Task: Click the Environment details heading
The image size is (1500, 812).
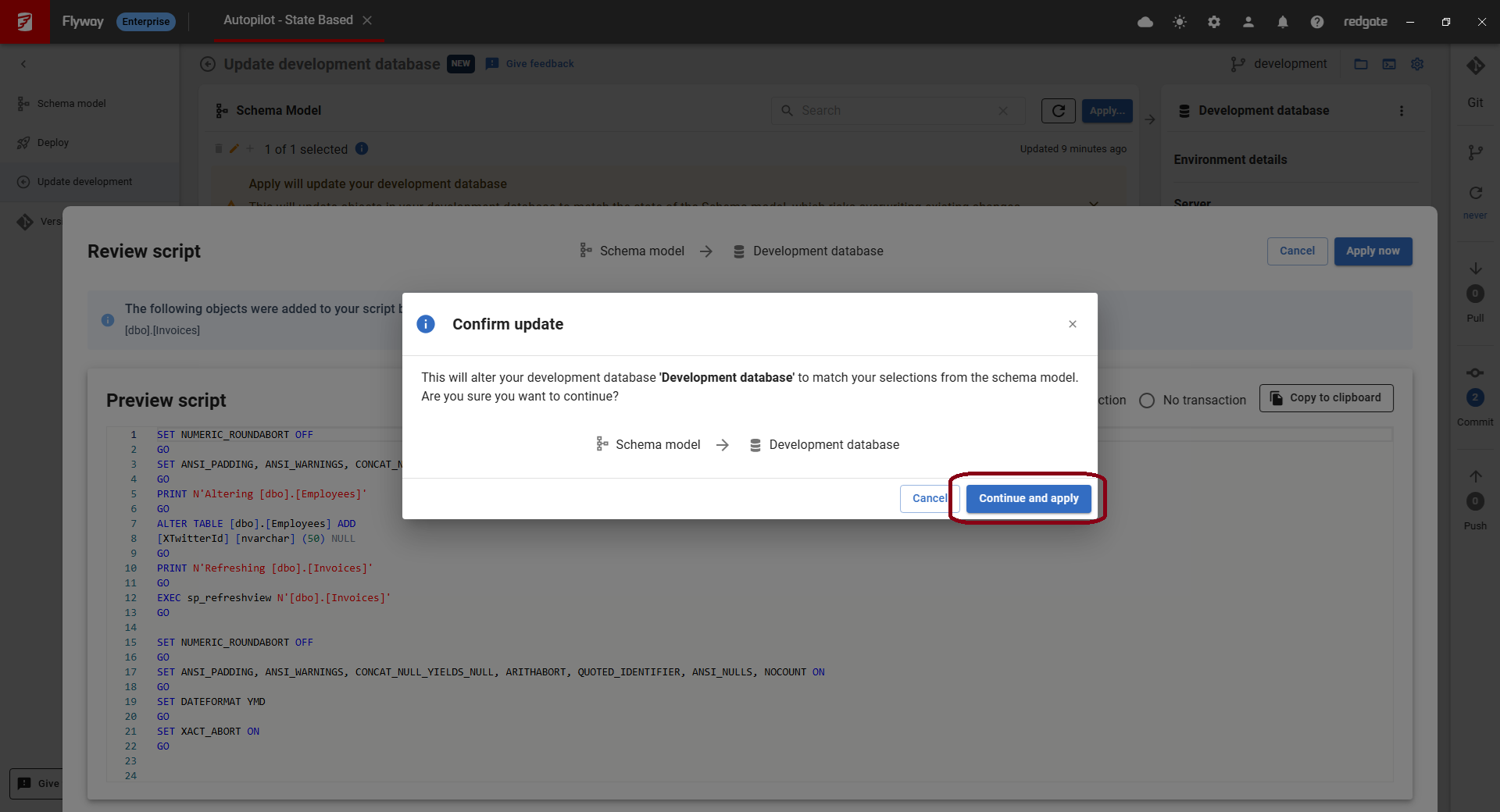Action: (x=1230, y=159)
